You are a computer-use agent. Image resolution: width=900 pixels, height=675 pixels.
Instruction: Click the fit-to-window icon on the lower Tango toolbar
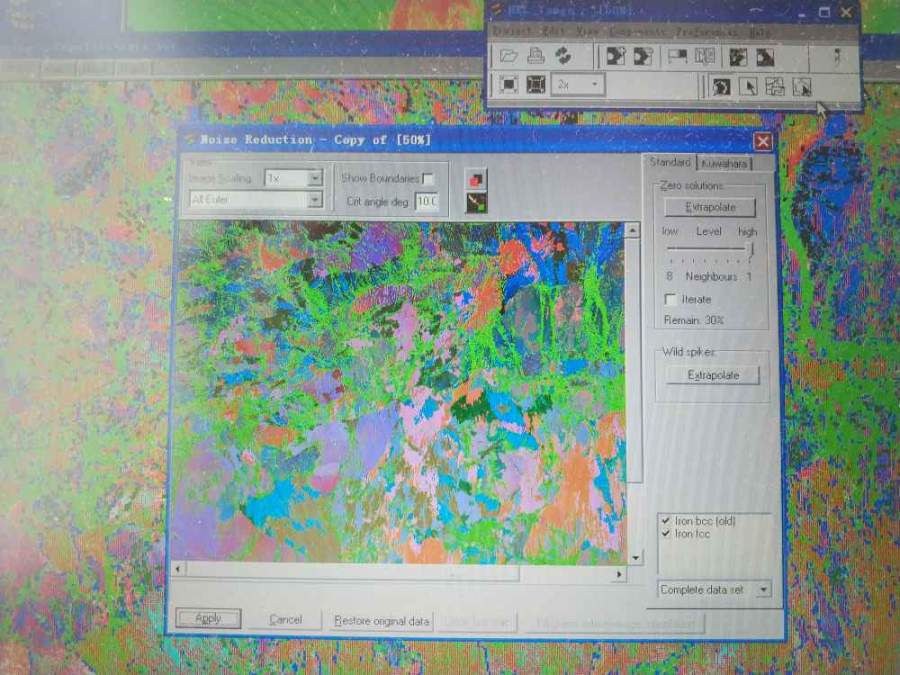[509, 85]
